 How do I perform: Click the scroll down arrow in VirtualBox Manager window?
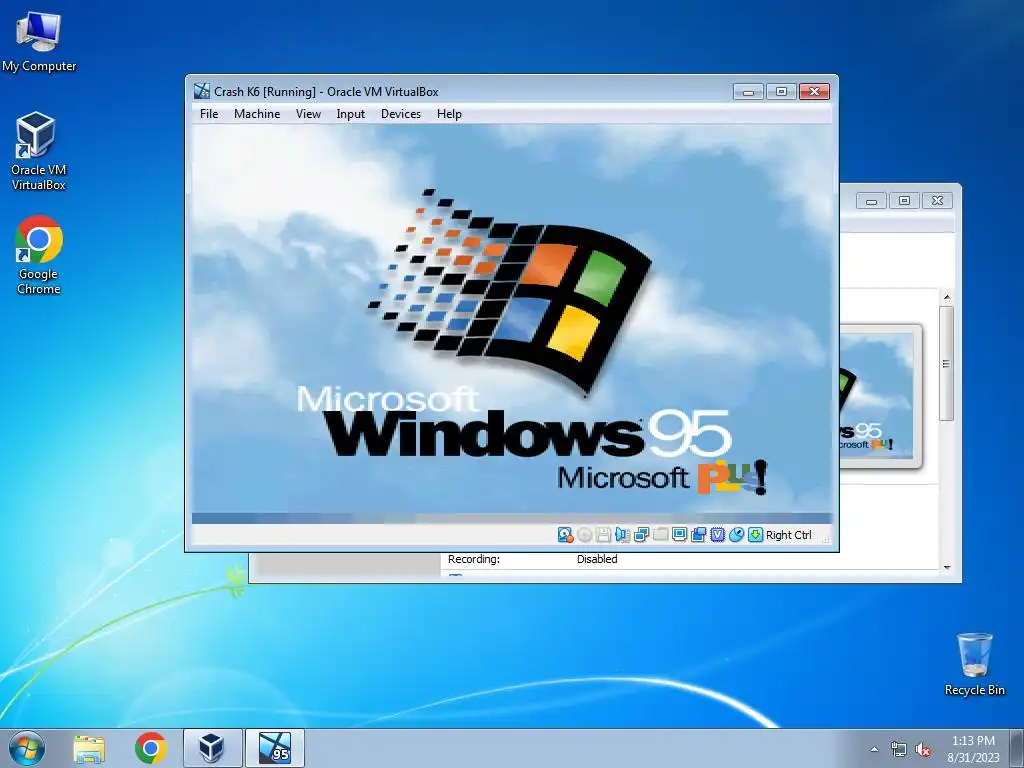click(x=947, y=568)
